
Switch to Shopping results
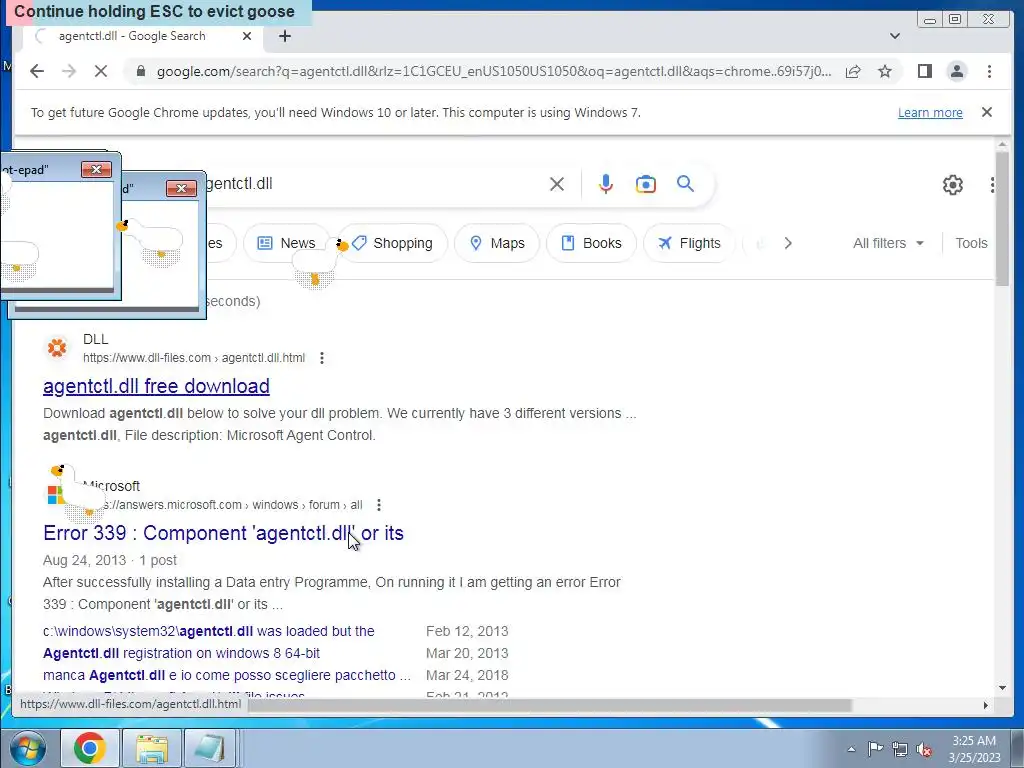(392, 243)
